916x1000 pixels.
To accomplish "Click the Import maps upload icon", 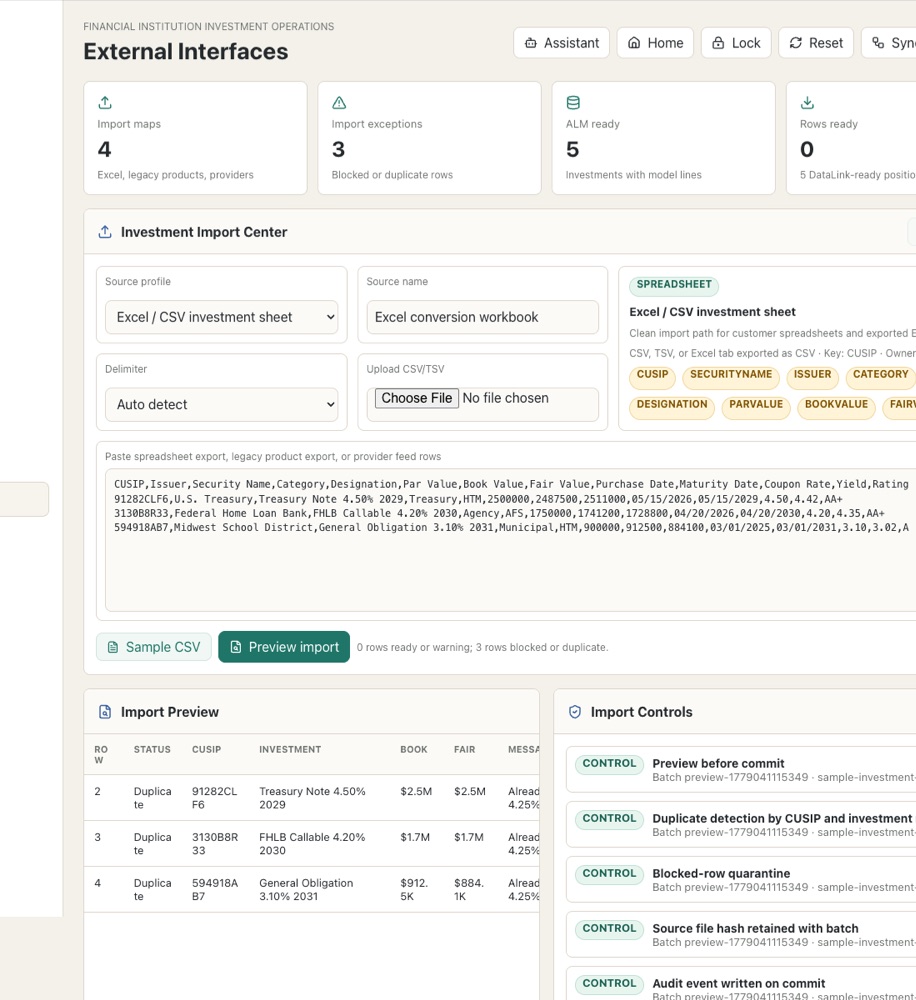I will [105, 102].
